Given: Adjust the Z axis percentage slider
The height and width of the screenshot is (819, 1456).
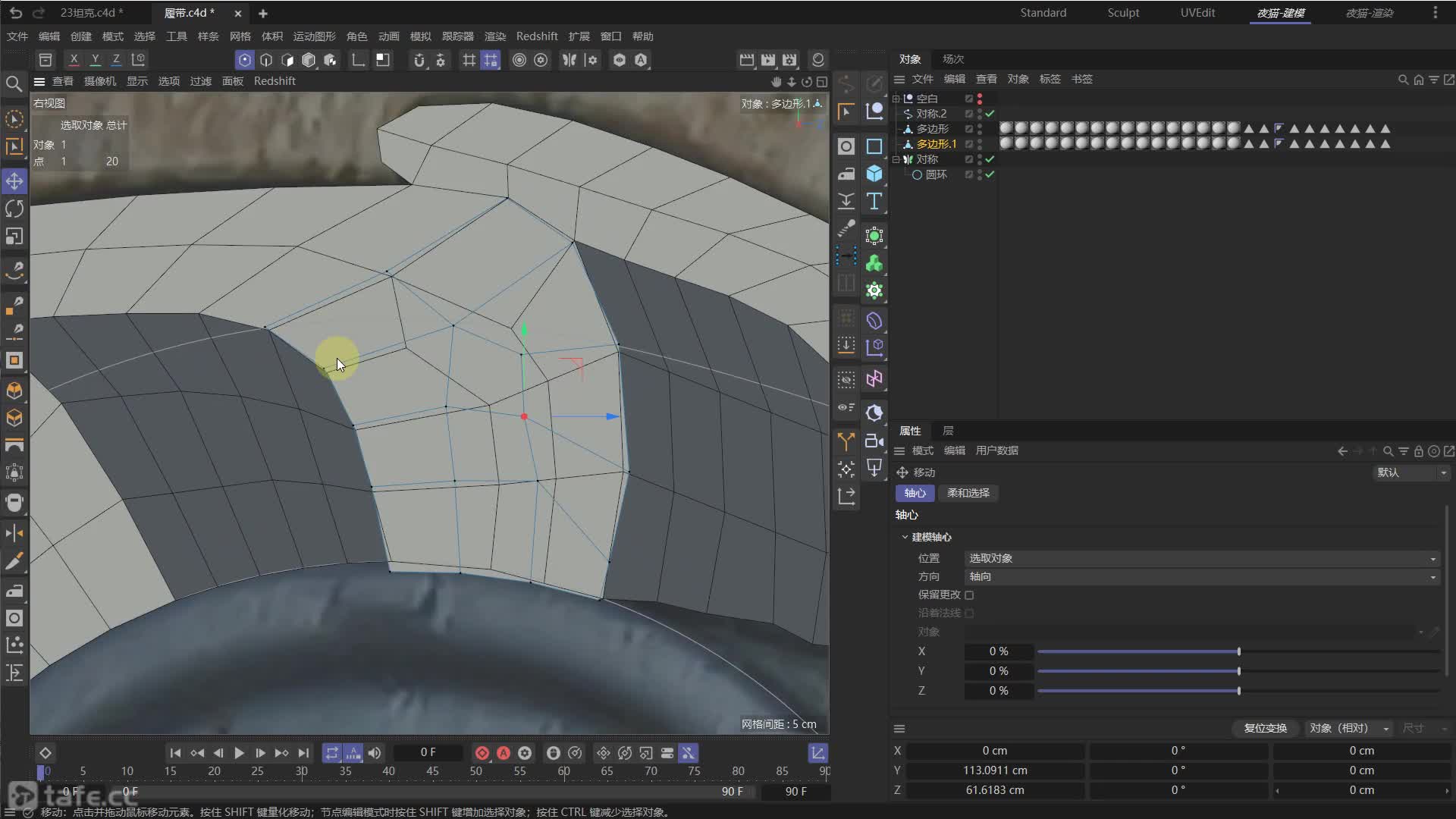Looking at the screenshot, I should click(1238, 691).
